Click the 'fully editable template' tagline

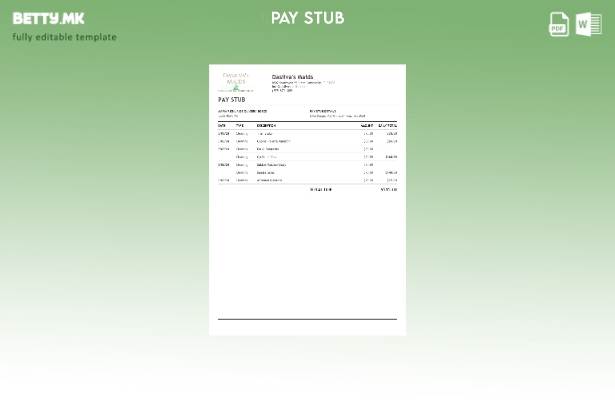(64, 37)
